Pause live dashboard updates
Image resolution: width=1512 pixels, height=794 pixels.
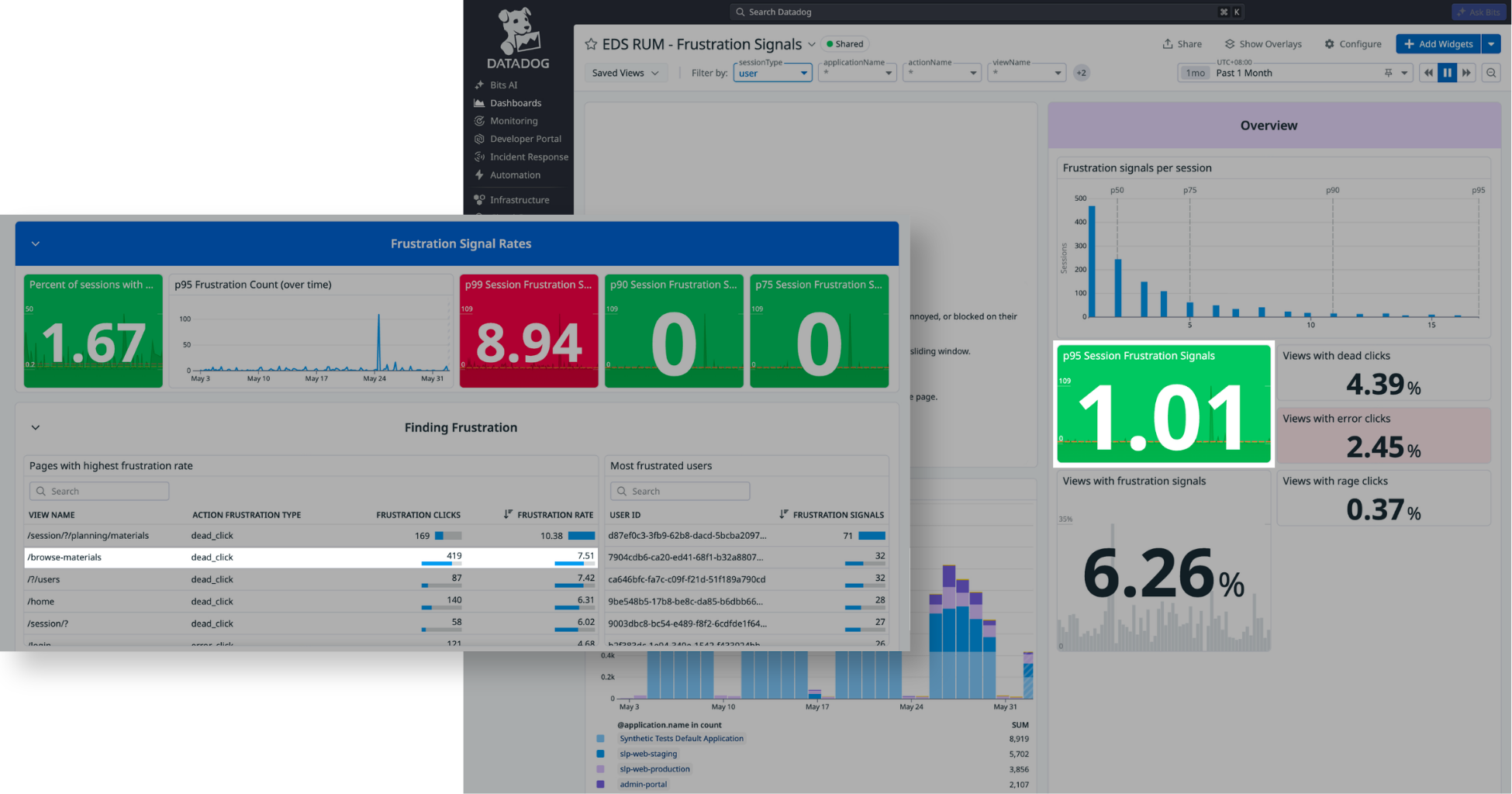click(x=1447, y=73)
